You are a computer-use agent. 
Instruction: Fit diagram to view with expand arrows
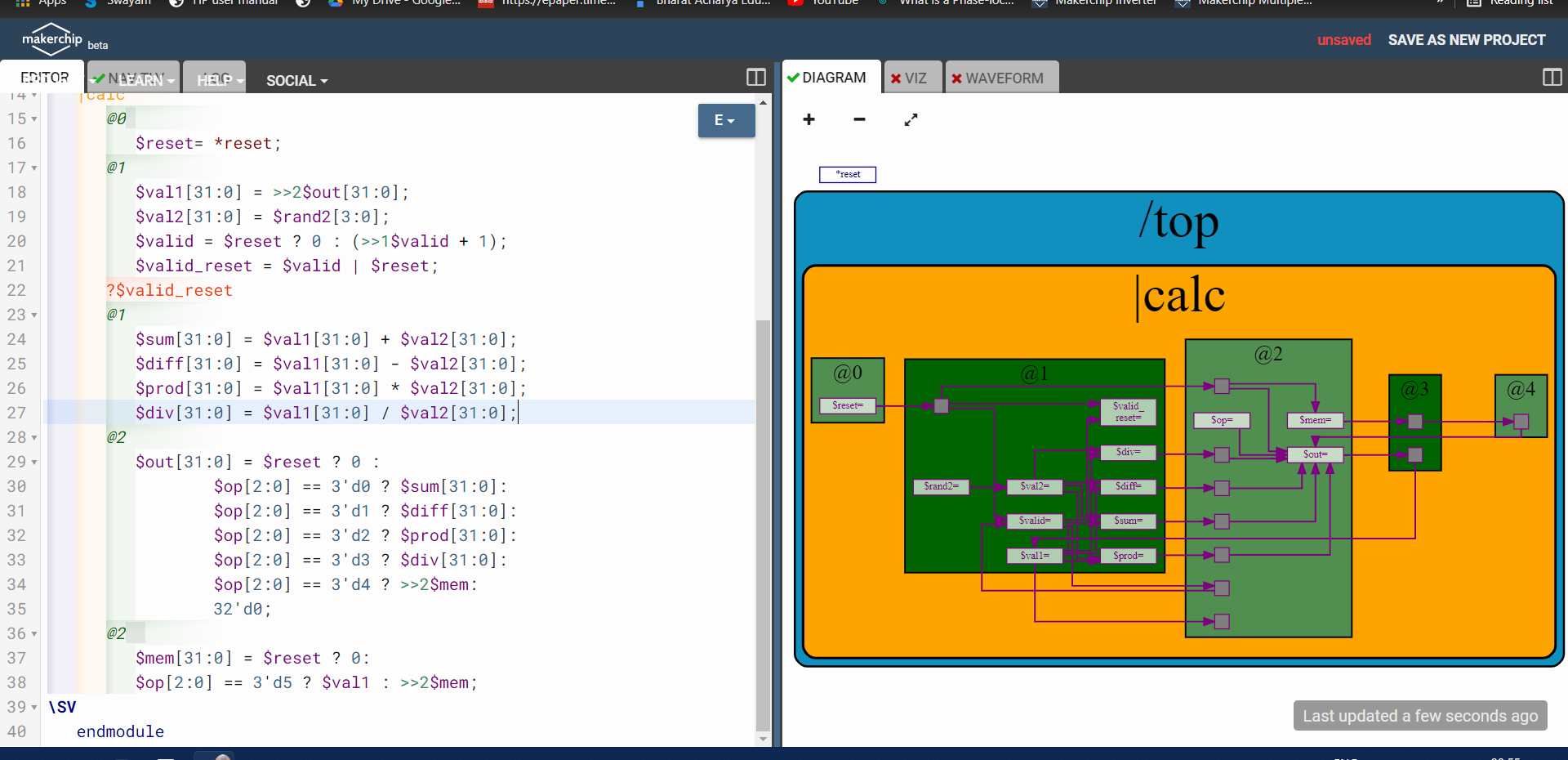[911, 119]
